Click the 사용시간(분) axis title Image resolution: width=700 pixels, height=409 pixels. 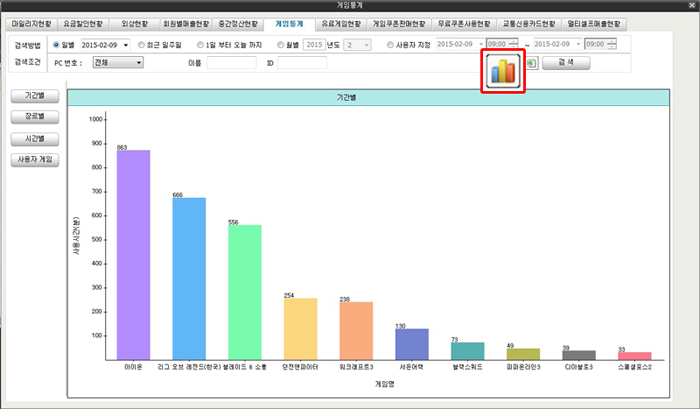76,236
